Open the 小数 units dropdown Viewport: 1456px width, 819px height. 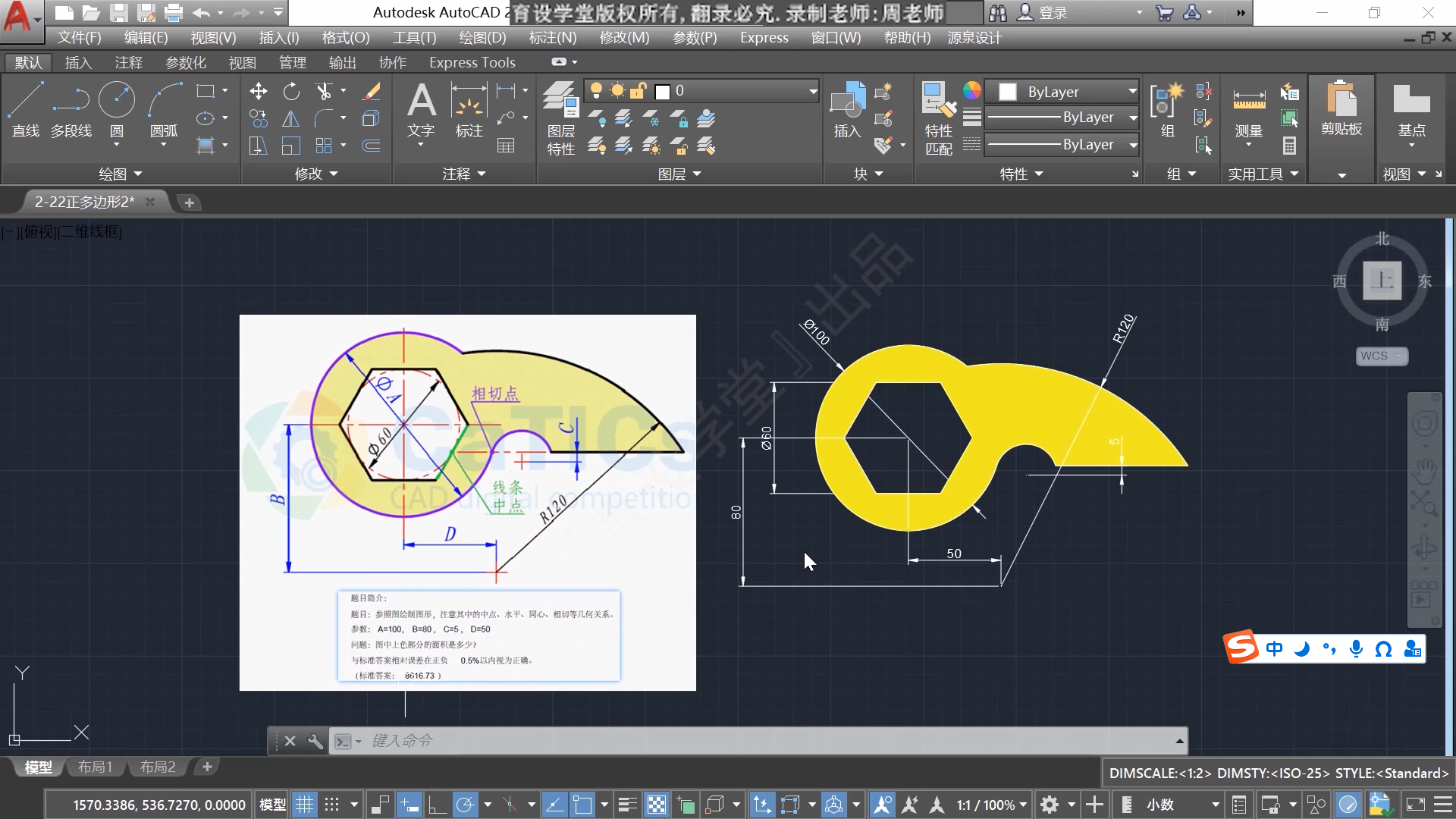pyautogui.click(x=1181, y=805)
